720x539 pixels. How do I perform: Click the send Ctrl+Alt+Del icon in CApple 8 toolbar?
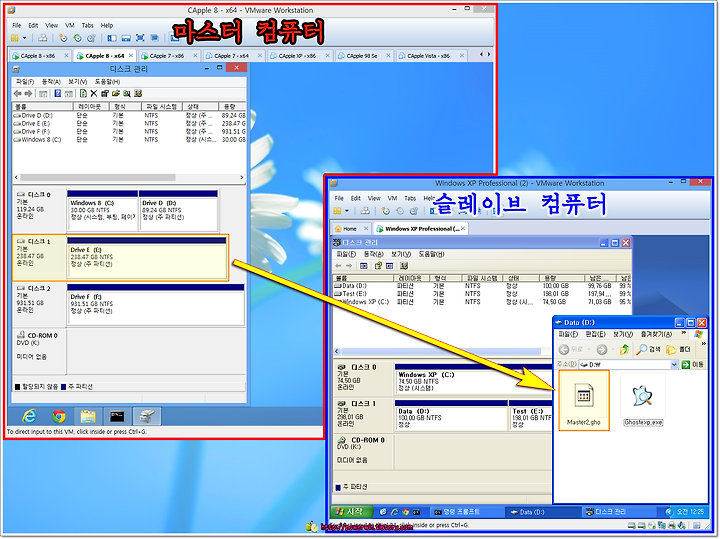click(43, 38)
